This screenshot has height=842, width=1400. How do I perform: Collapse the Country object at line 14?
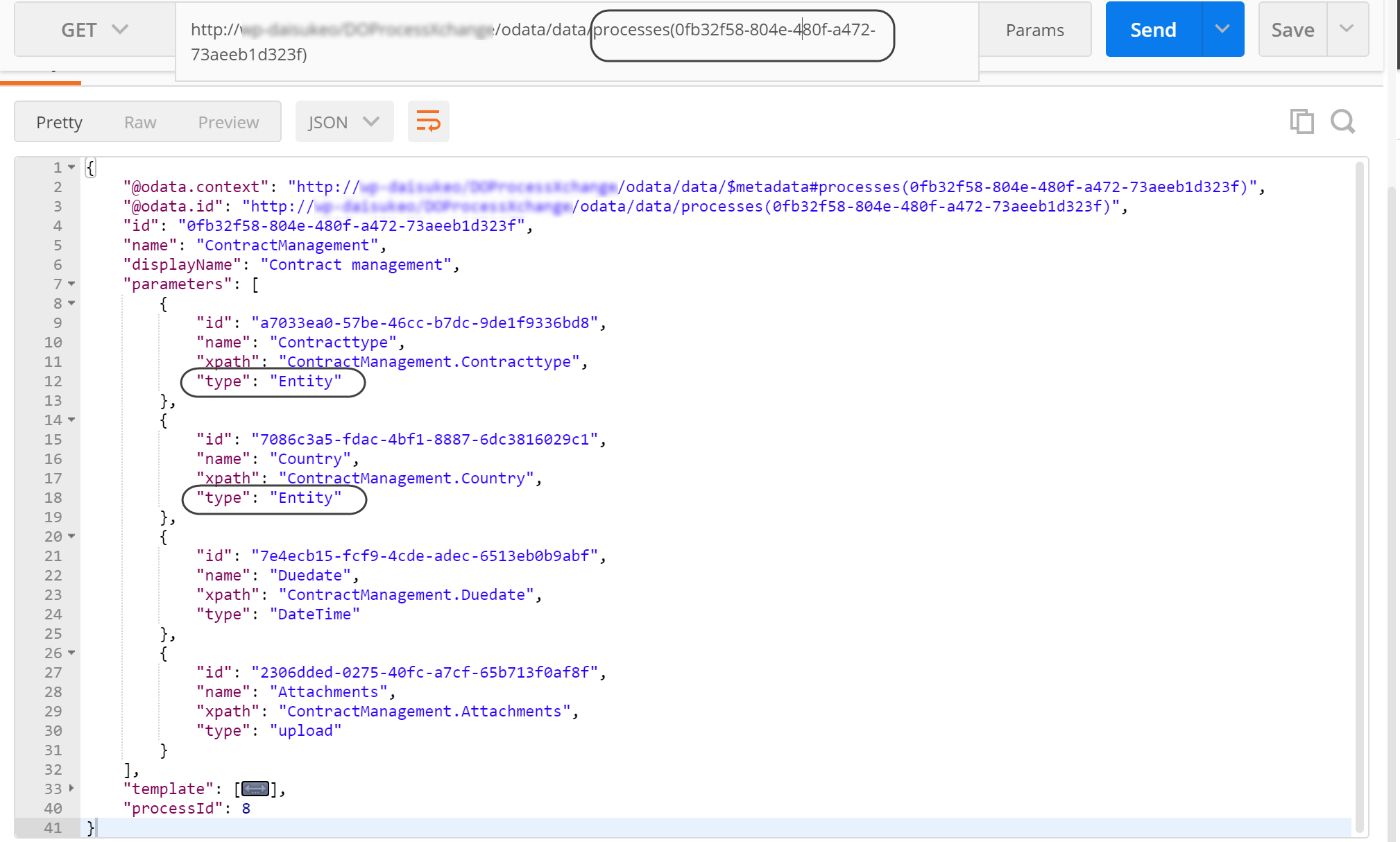pyautogui.click(x=71, y=420)
